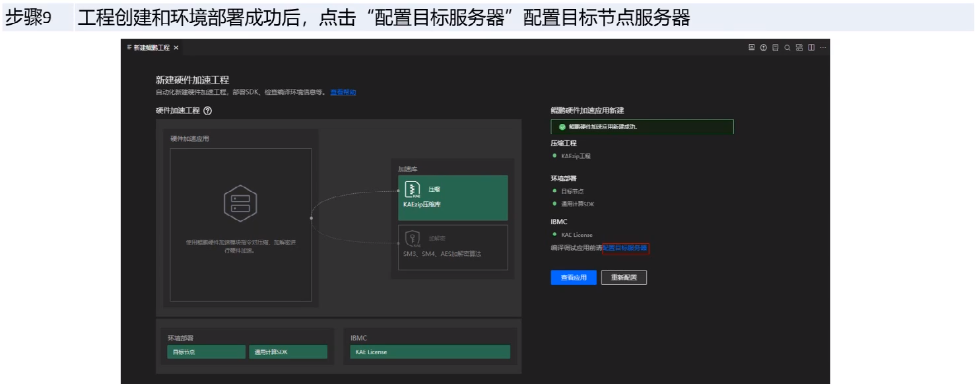Close the 新建鲲鹏工程 tab
Screen dimensions: 975x388
[176, 47]
